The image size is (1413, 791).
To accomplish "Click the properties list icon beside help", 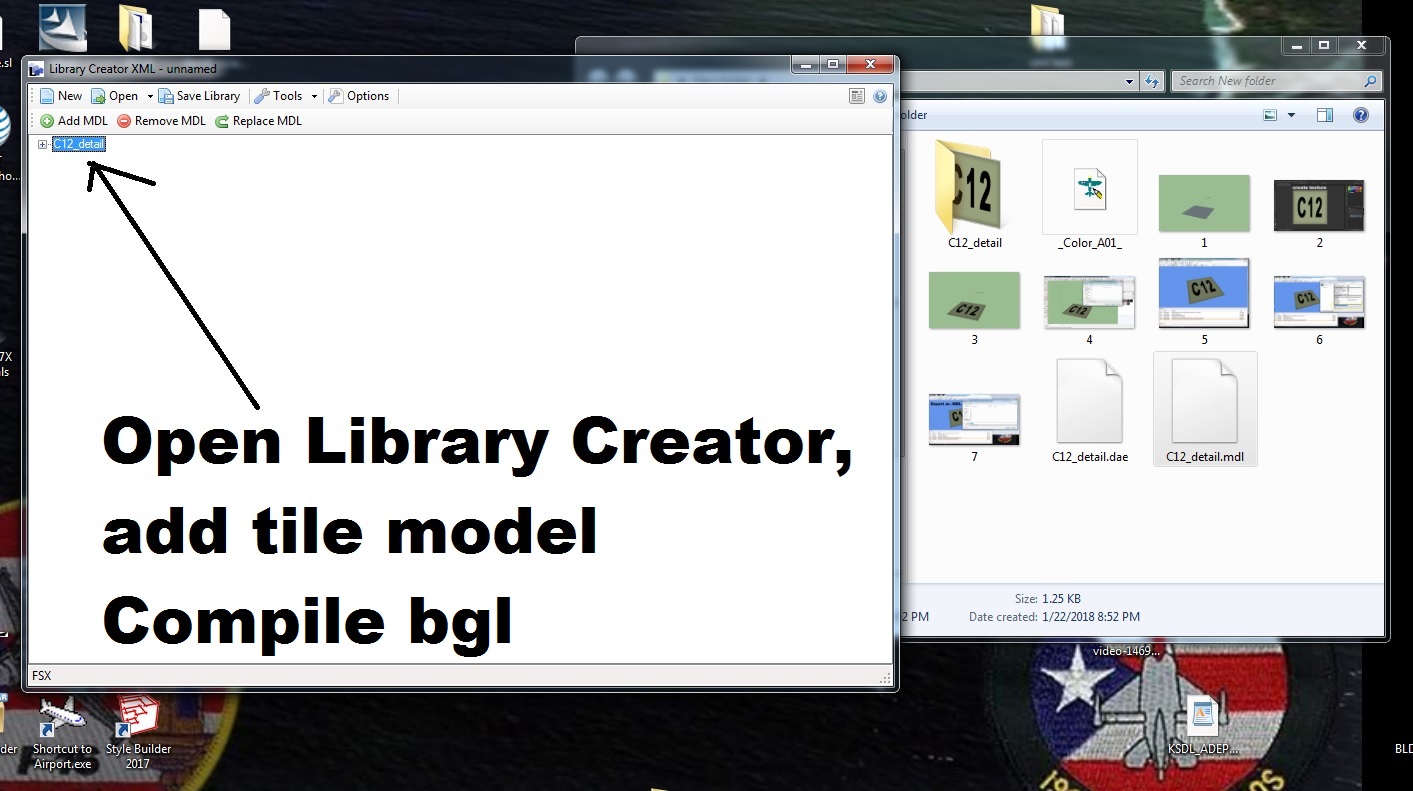I will click(857, 96).
